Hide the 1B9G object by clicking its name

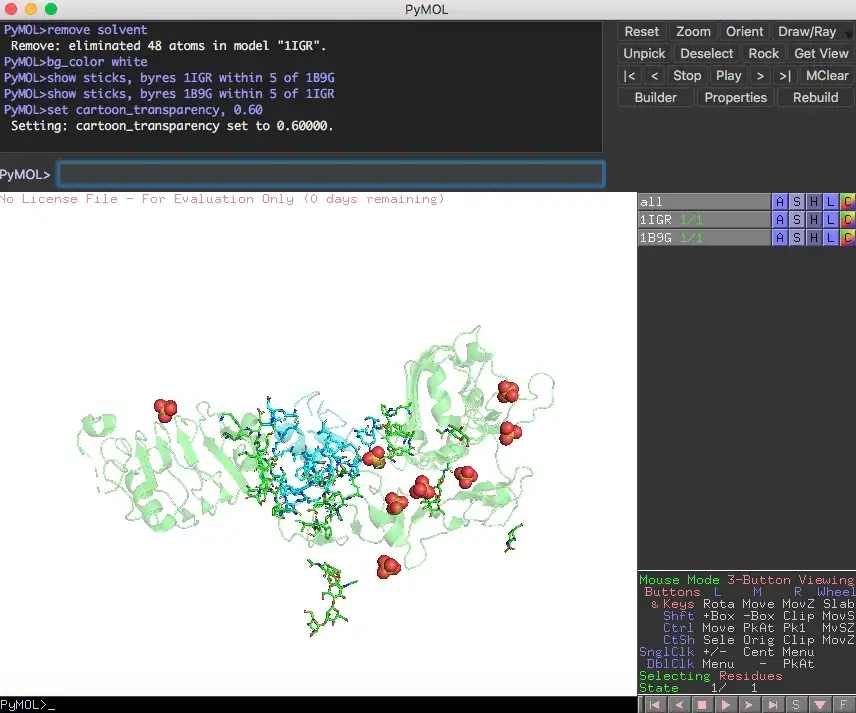[x=660, y=237]
